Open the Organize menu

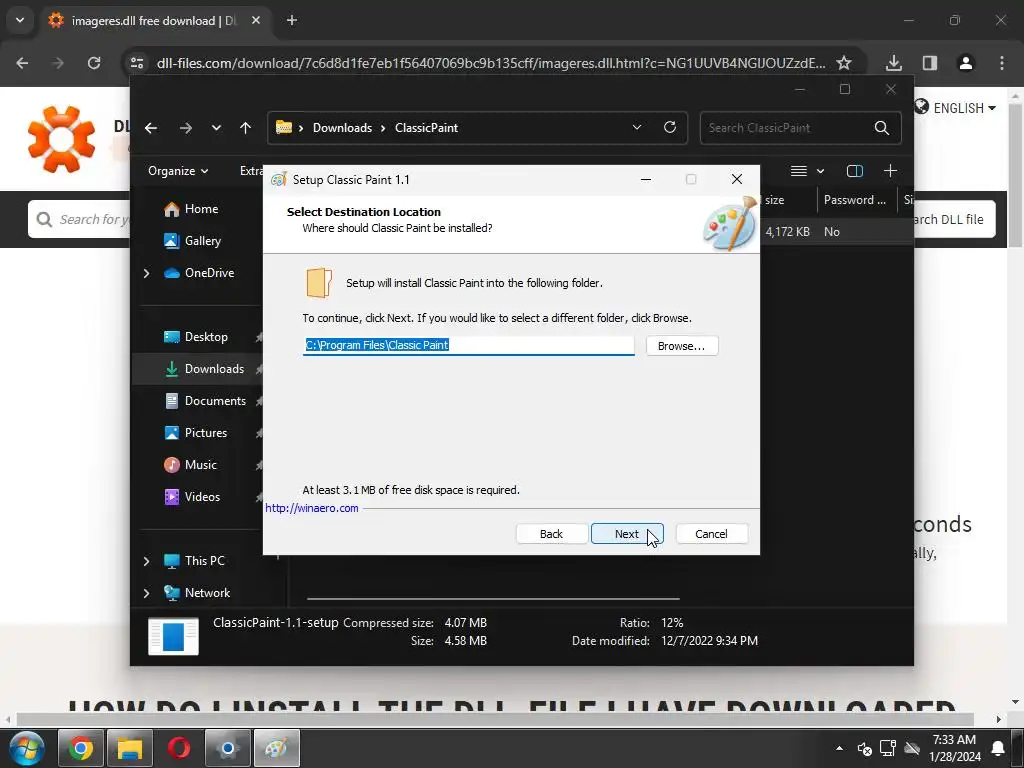178,171
